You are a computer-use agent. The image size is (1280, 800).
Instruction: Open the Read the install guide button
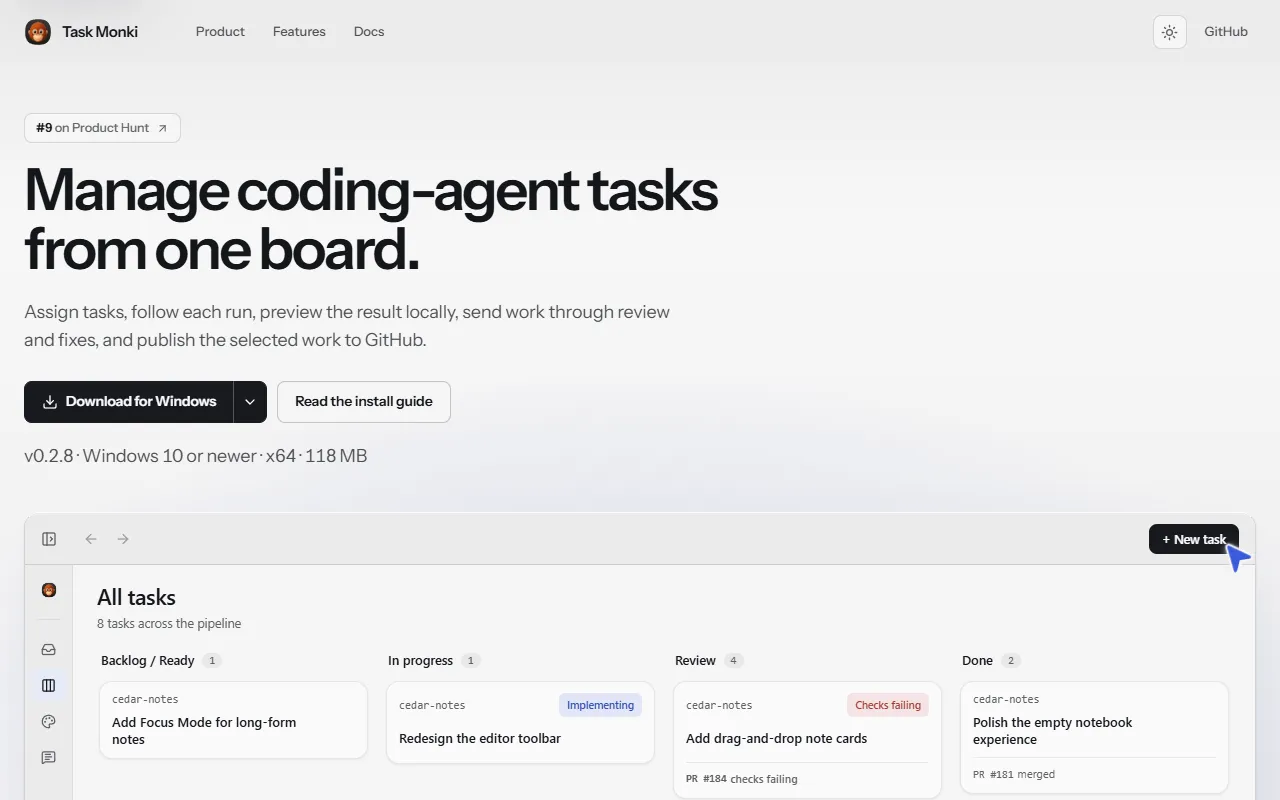(x=364, y=402)
